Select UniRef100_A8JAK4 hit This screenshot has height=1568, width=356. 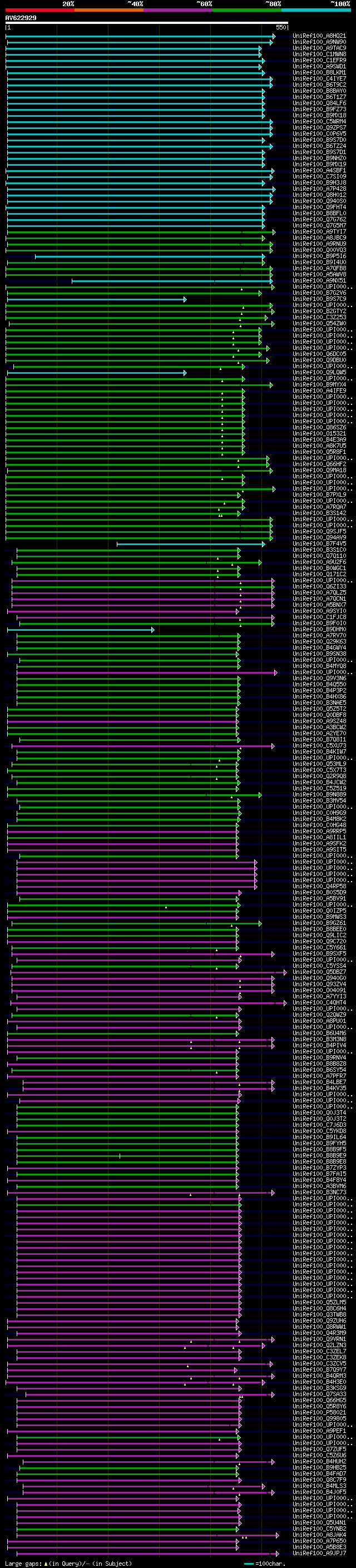(319, 1536)
